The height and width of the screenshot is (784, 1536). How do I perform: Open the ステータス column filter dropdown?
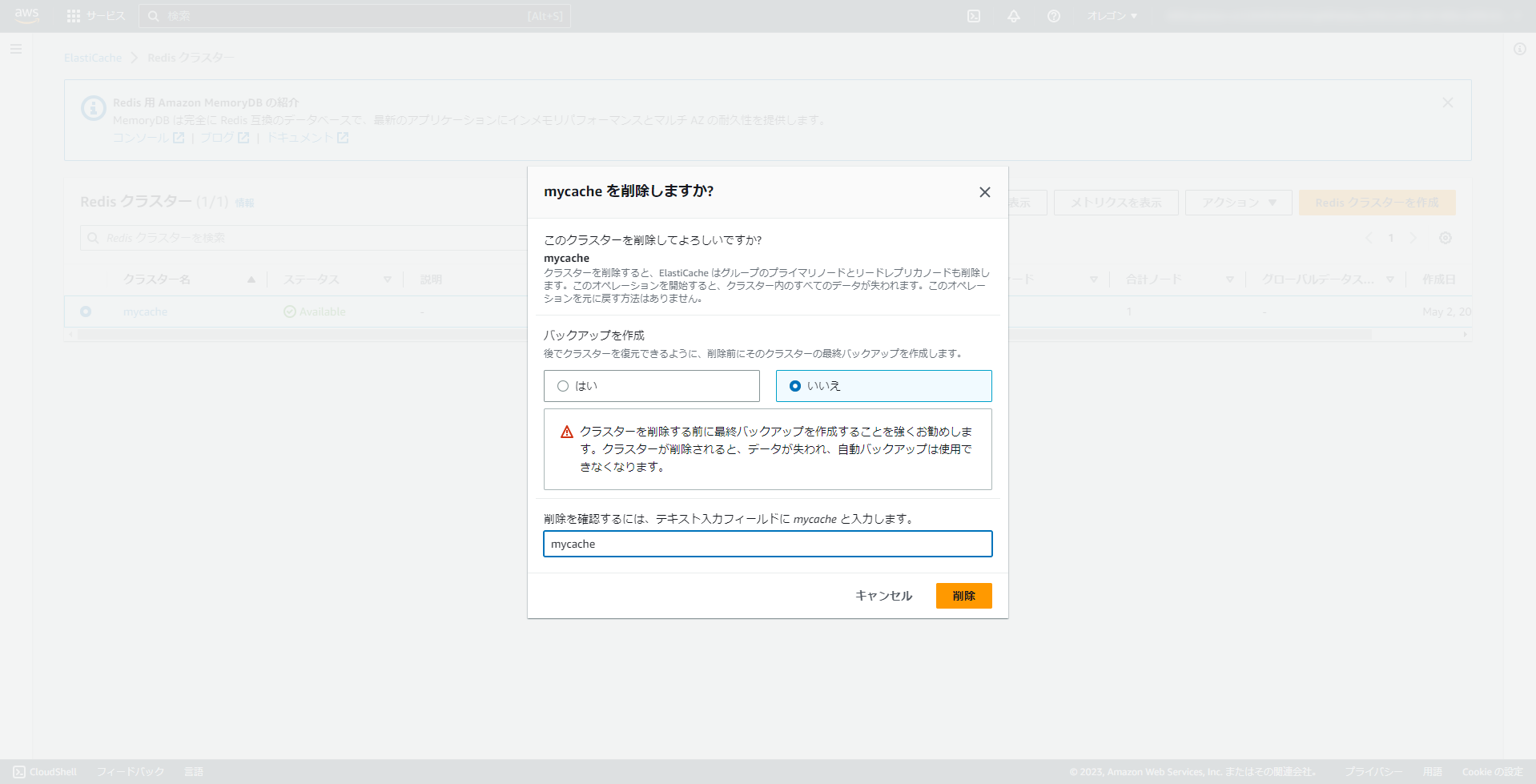388,279
